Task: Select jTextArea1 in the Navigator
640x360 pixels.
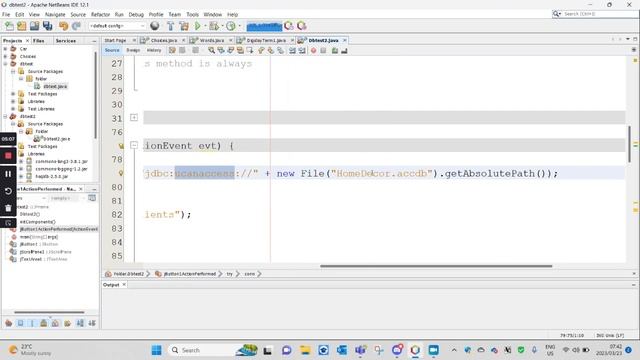Action: (43, 259)
